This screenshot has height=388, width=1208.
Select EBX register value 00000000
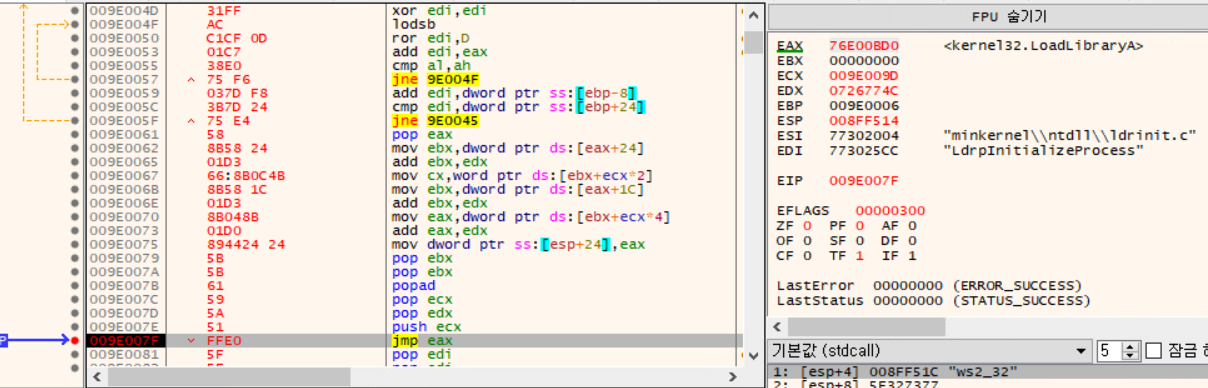863,60
